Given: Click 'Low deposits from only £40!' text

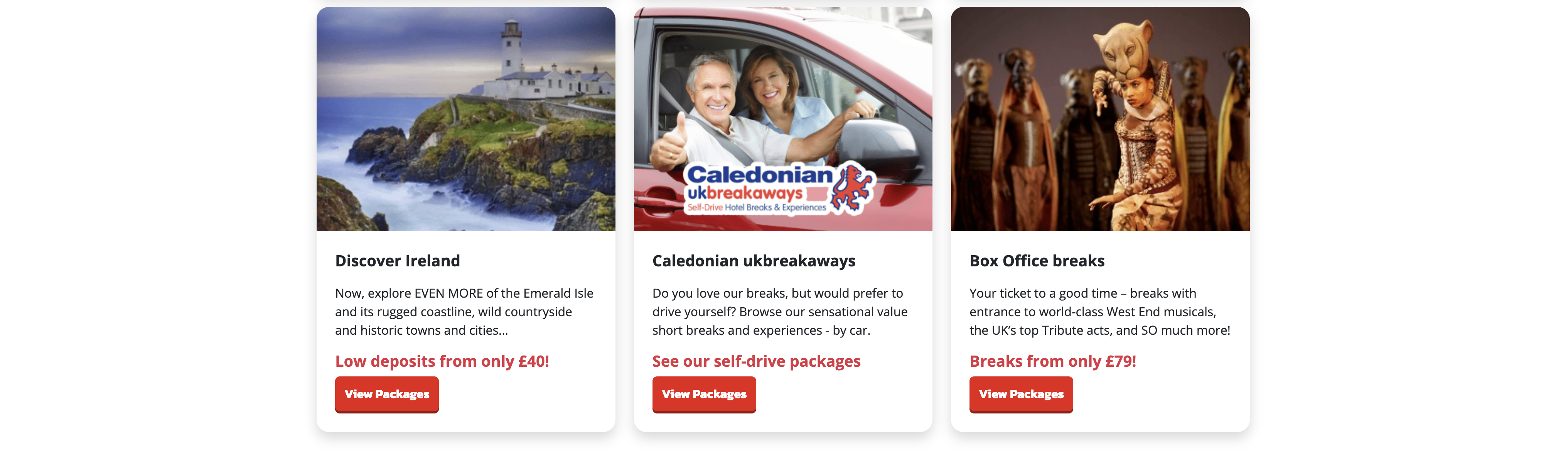Looking at the screenshot, I should tap(442, 361).
